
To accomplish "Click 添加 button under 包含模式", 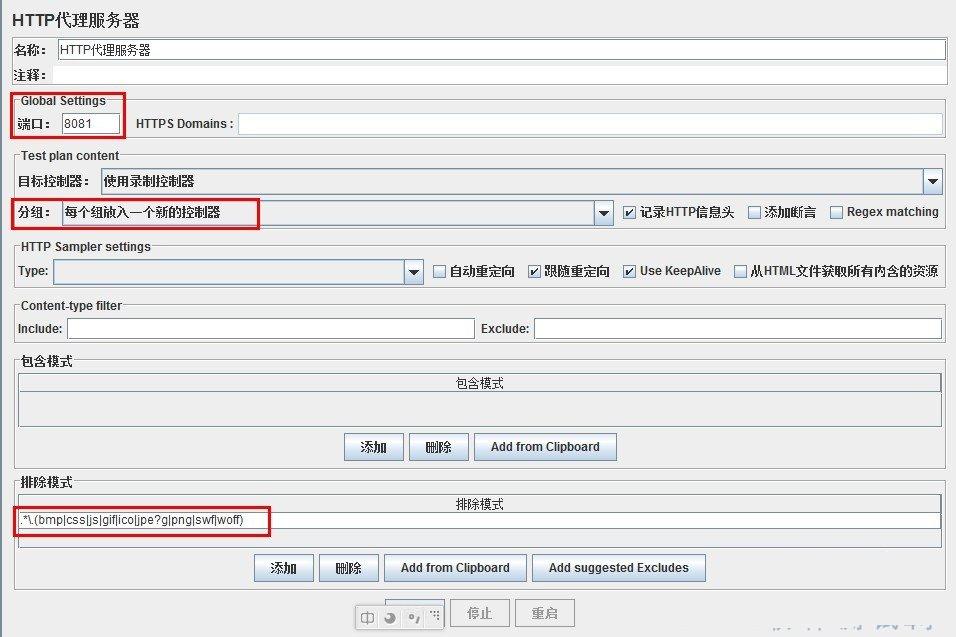I will (373, 447).
